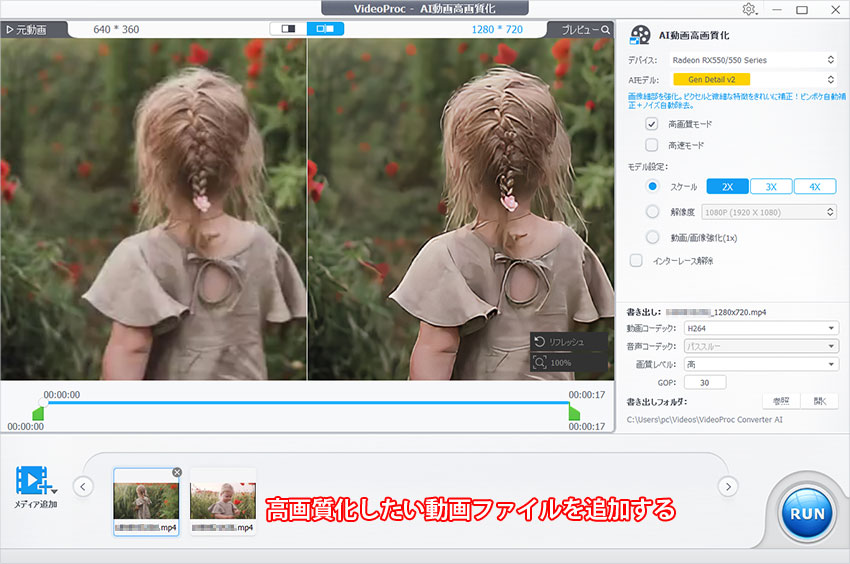Select the スケール radio button
850x564 pixels.
click(653, 187)
